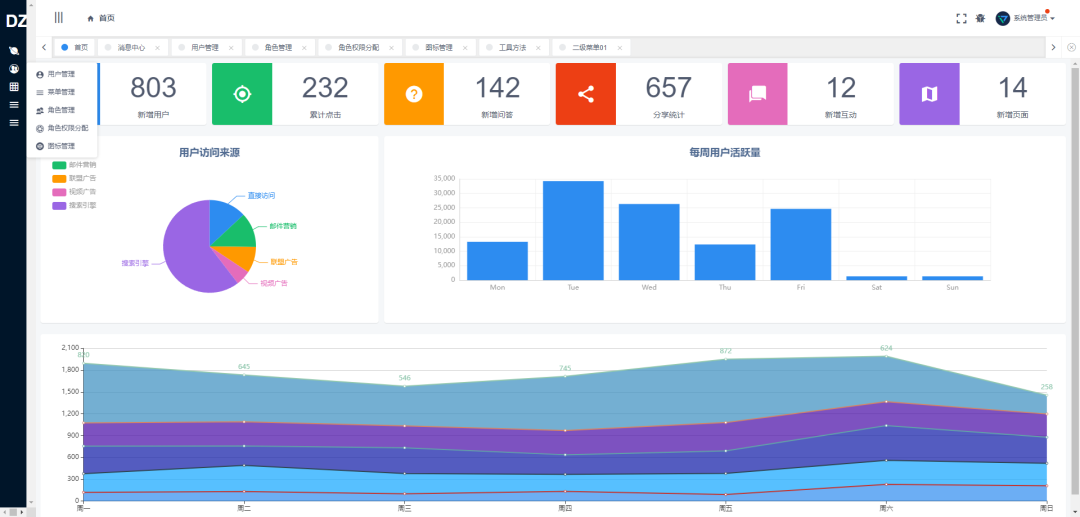The height and width of the screenshot is (517, 1080).
Task: Click the purple map icon on 新增页面 card
Action: pos(929,94)
